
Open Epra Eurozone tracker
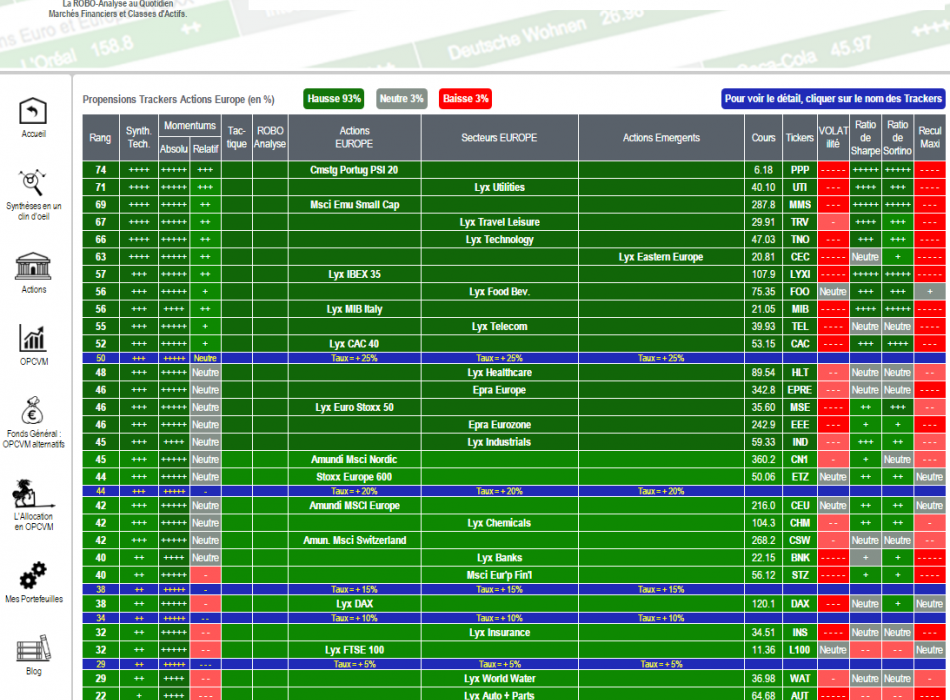pyautogui.click(x=499, y=425)
